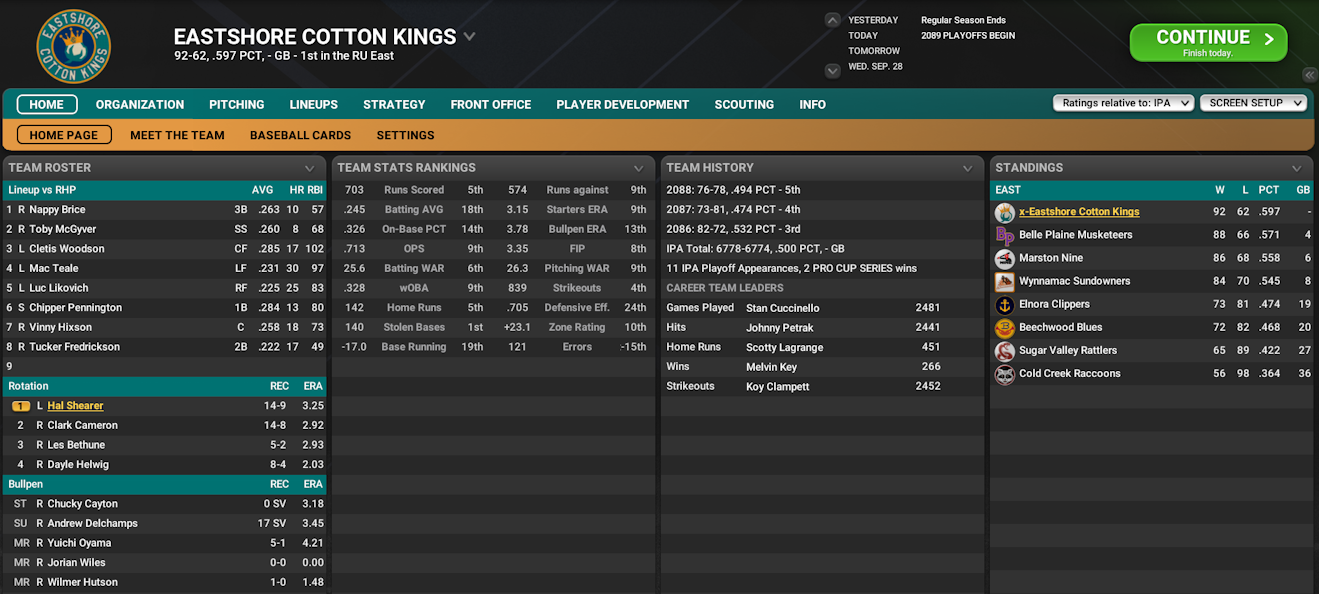This screenshot has width=1319, height=594.
Task: Click the Eastshore Cotton Kings team logo
Action: pyautogui.click(x=73, y=46)
